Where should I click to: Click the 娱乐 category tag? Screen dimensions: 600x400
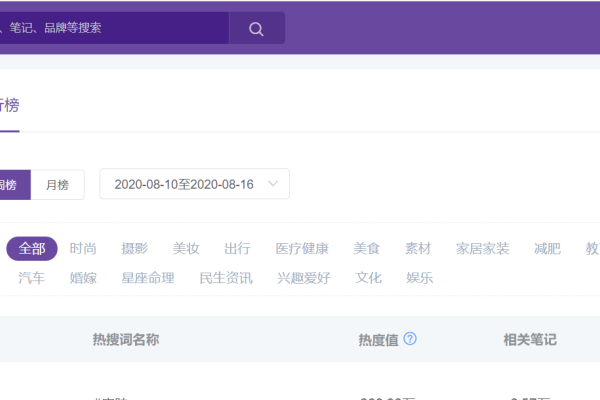419,278
